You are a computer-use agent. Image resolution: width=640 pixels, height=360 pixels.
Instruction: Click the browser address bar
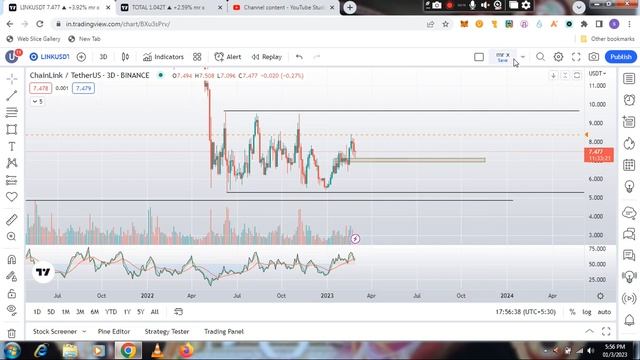pos(241,24)
